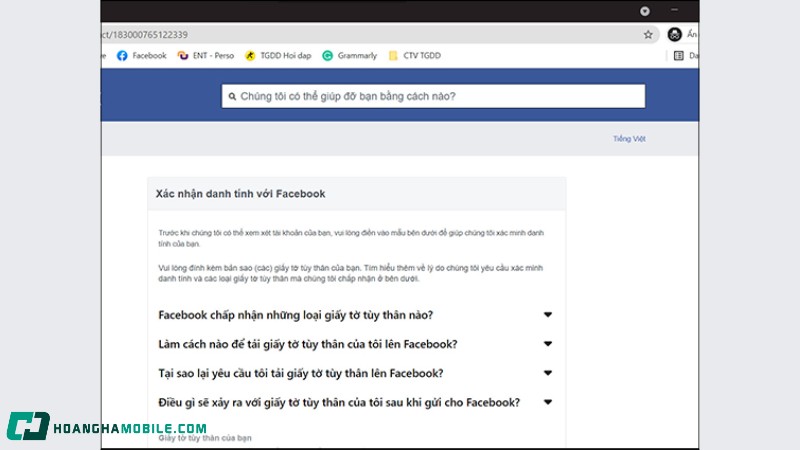
Task: Open the ENT - Perso bookmark
Action: [206, 56]
